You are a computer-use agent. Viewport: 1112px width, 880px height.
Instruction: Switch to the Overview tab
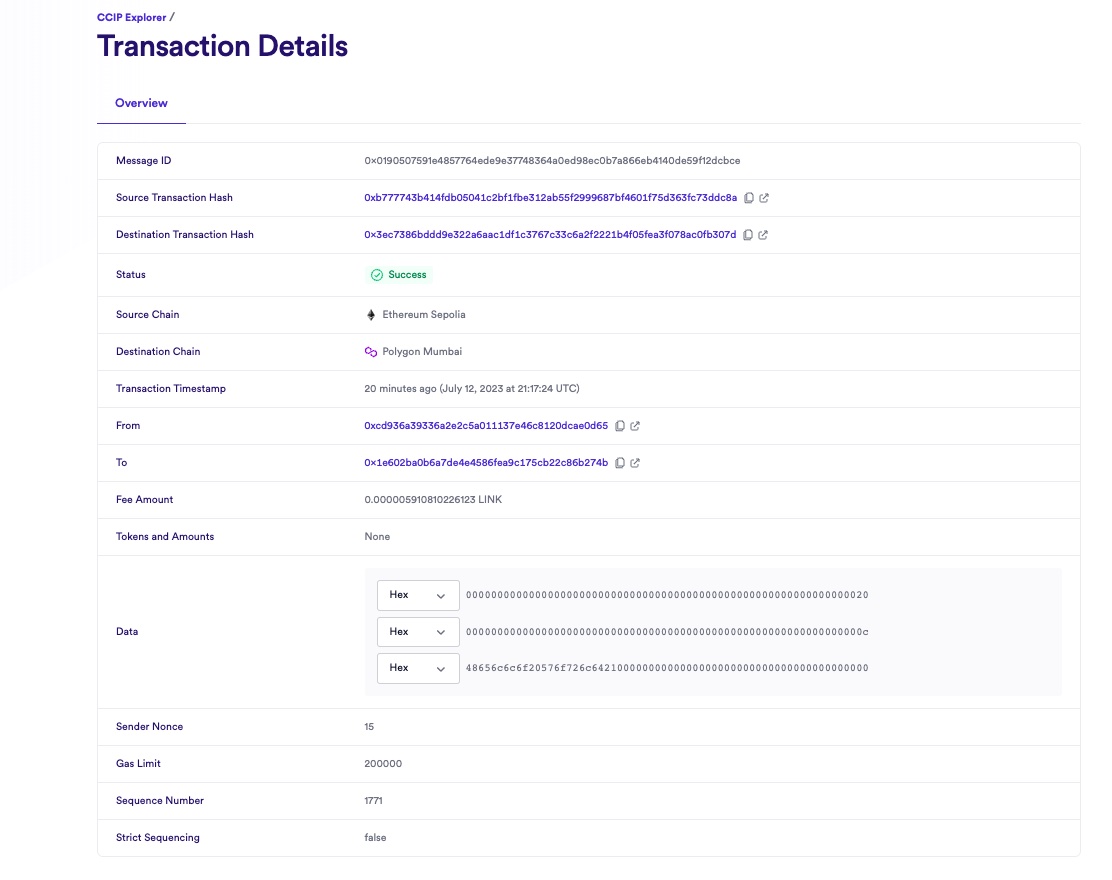(141, 104)
